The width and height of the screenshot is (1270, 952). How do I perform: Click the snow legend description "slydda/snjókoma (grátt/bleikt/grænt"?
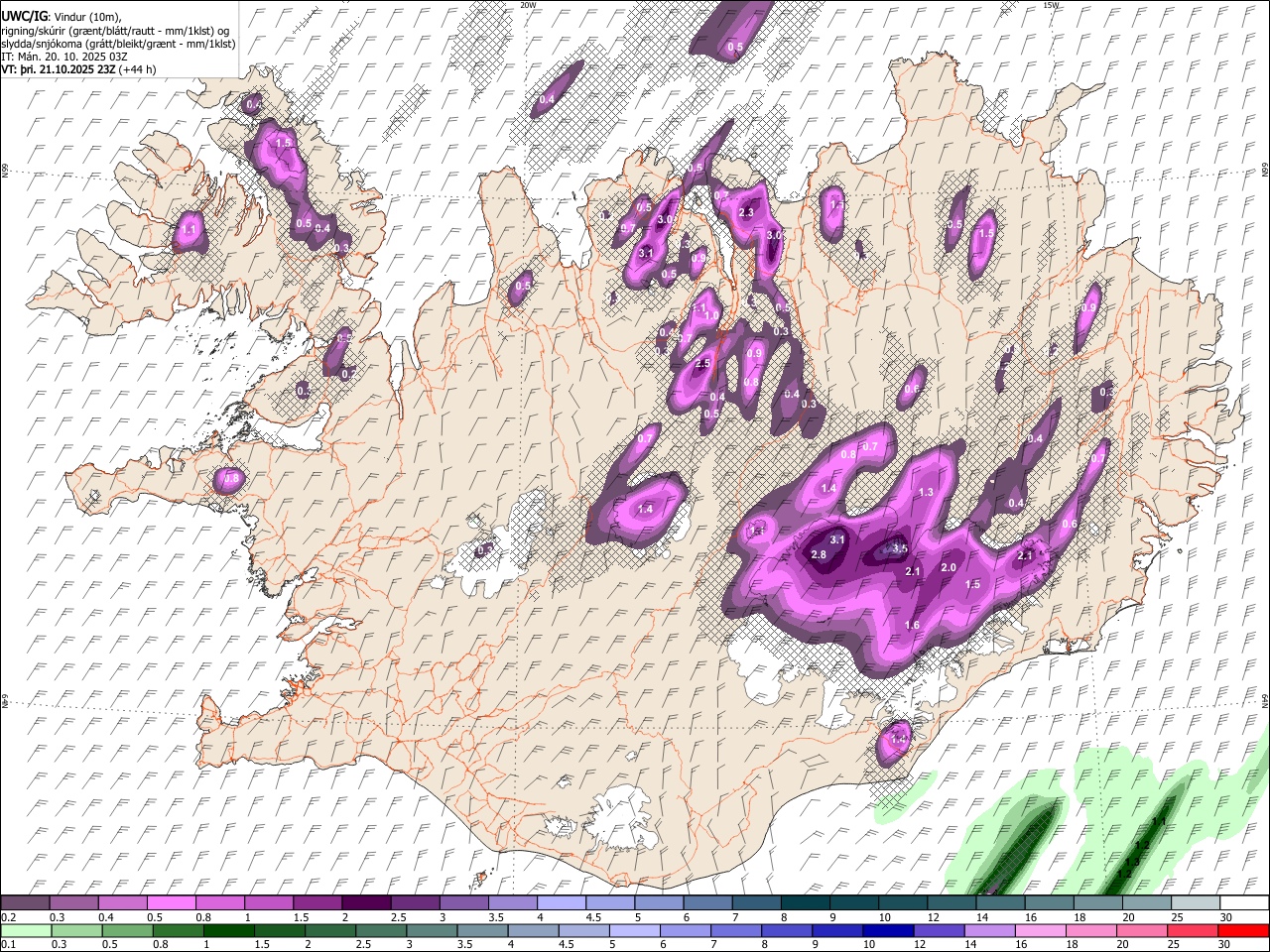[86, 44]
